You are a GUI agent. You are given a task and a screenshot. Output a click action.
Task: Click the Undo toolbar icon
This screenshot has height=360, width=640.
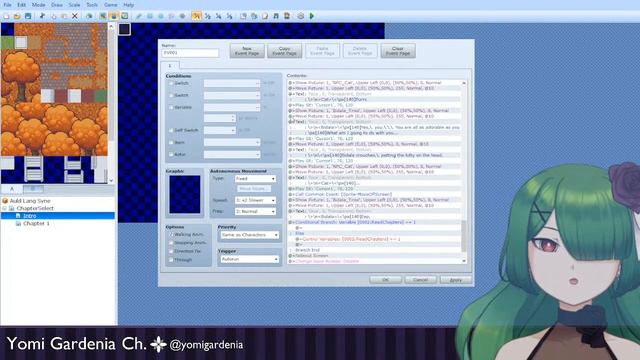(89, 16)
